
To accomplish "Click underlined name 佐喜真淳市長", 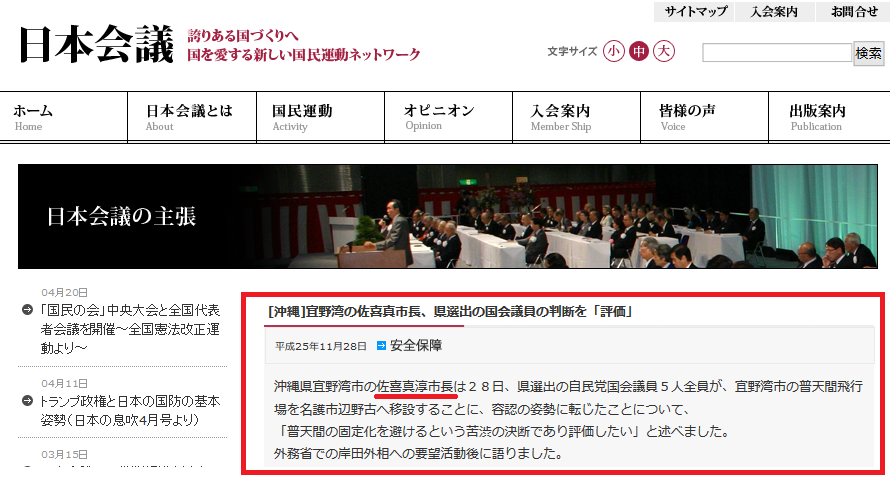I will tap(415, 387).
